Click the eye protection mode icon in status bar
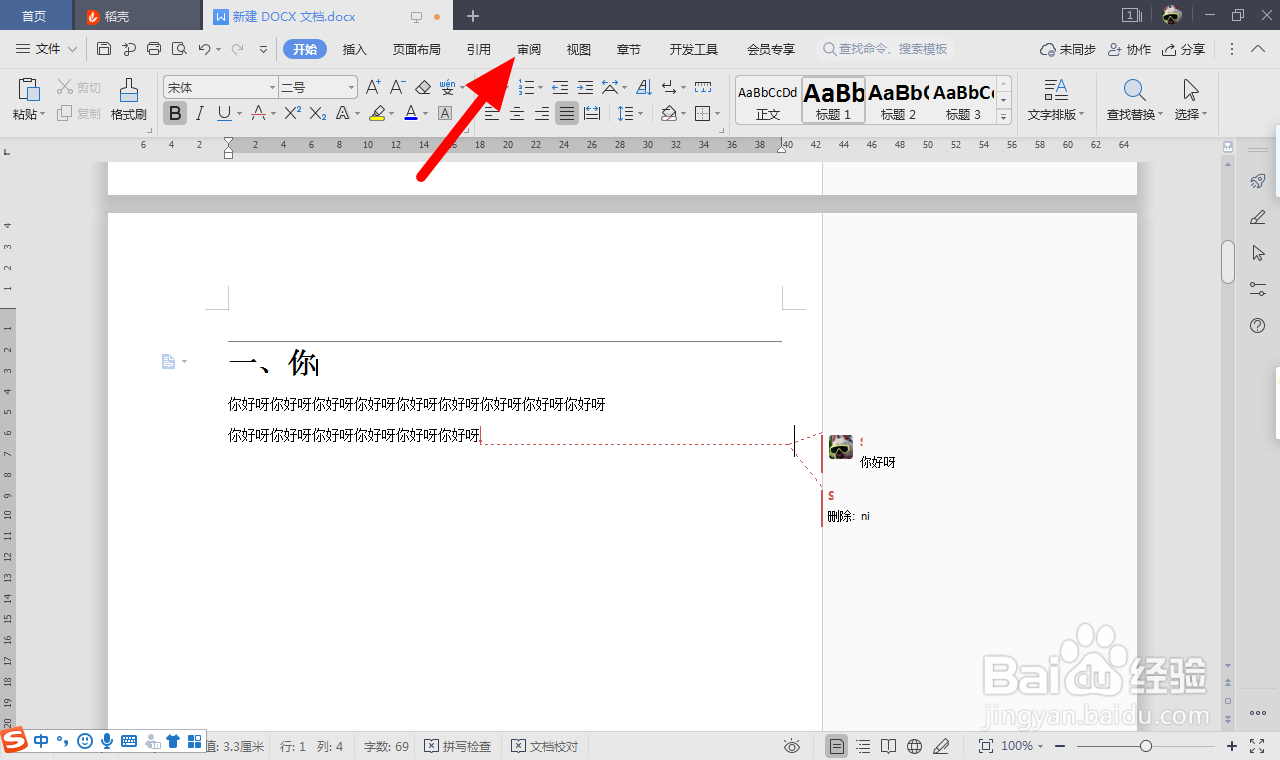The image size is (1280, 760). 792,746
